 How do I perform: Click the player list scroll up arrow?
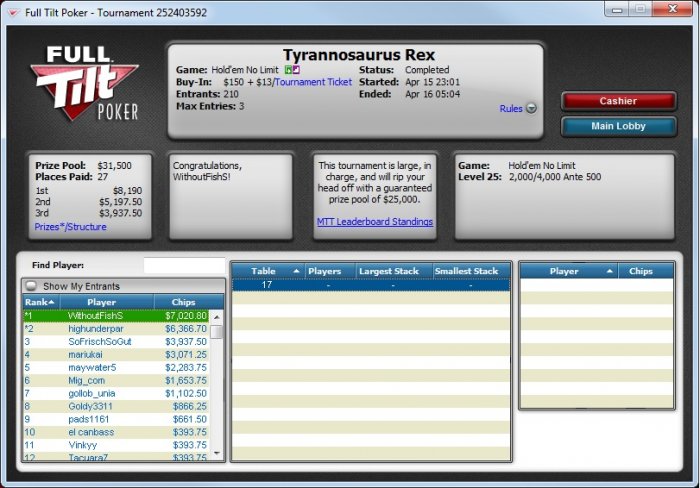coord(217,317)
